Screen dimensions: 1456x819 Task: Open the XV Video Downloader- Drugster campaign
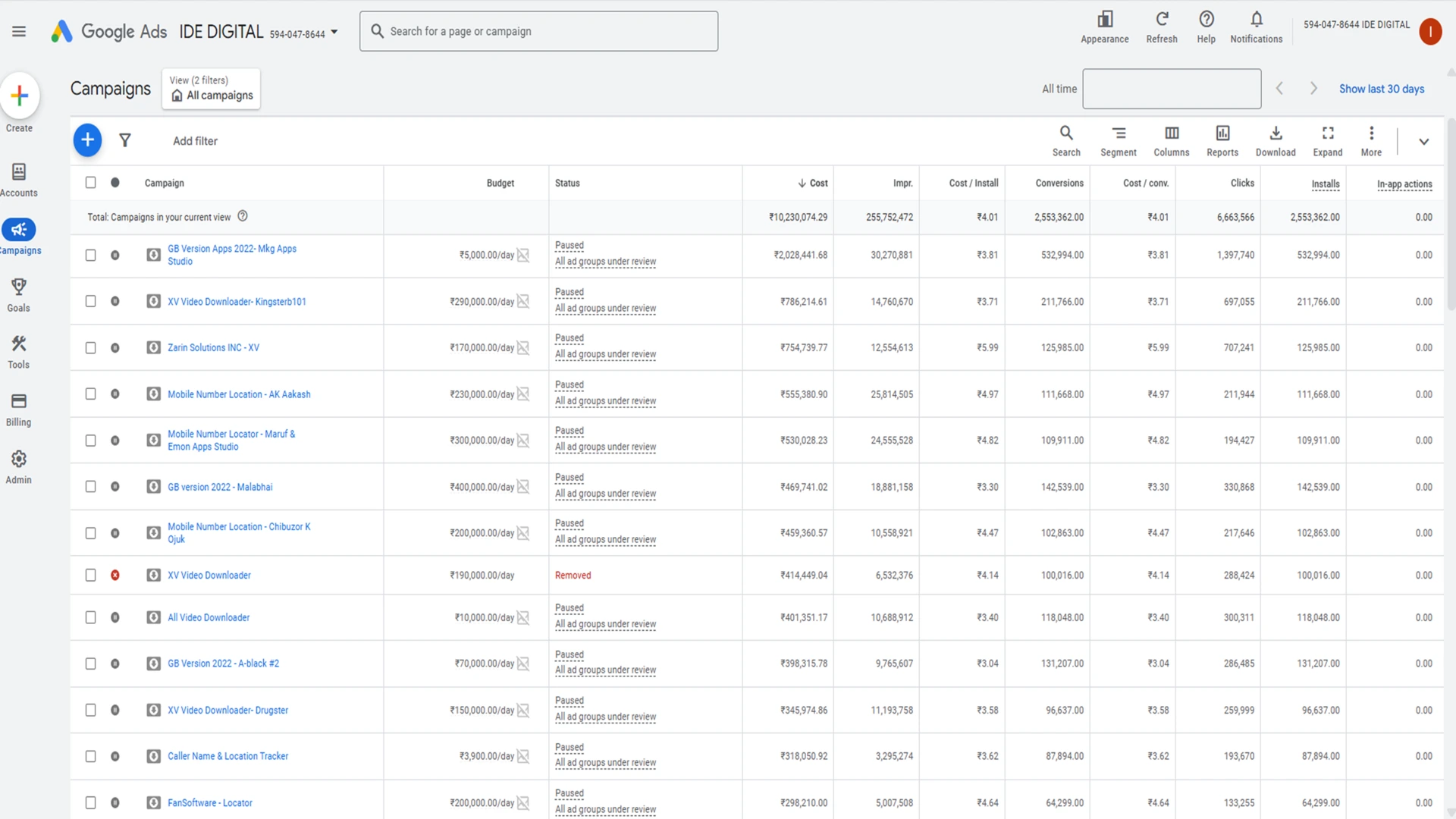[x=227, y=710]
